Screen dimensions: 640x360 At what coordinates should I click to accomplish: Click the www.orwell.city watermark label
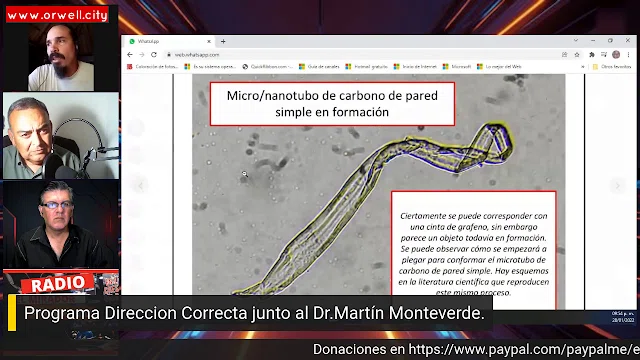[57, 15]
